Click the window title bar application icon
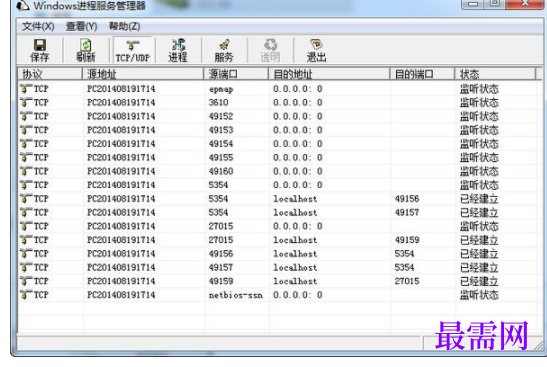Viewport: 547px width, 367px height. (23, 5)
